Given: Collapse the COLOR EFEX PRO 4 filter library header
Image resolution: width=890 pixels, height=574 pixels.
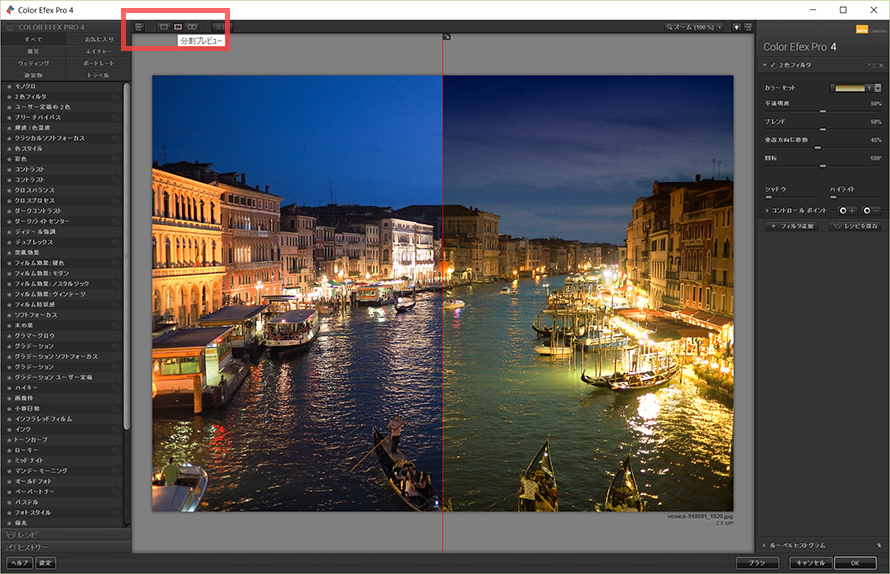Looking at the screenshot, I should [66, 27].
